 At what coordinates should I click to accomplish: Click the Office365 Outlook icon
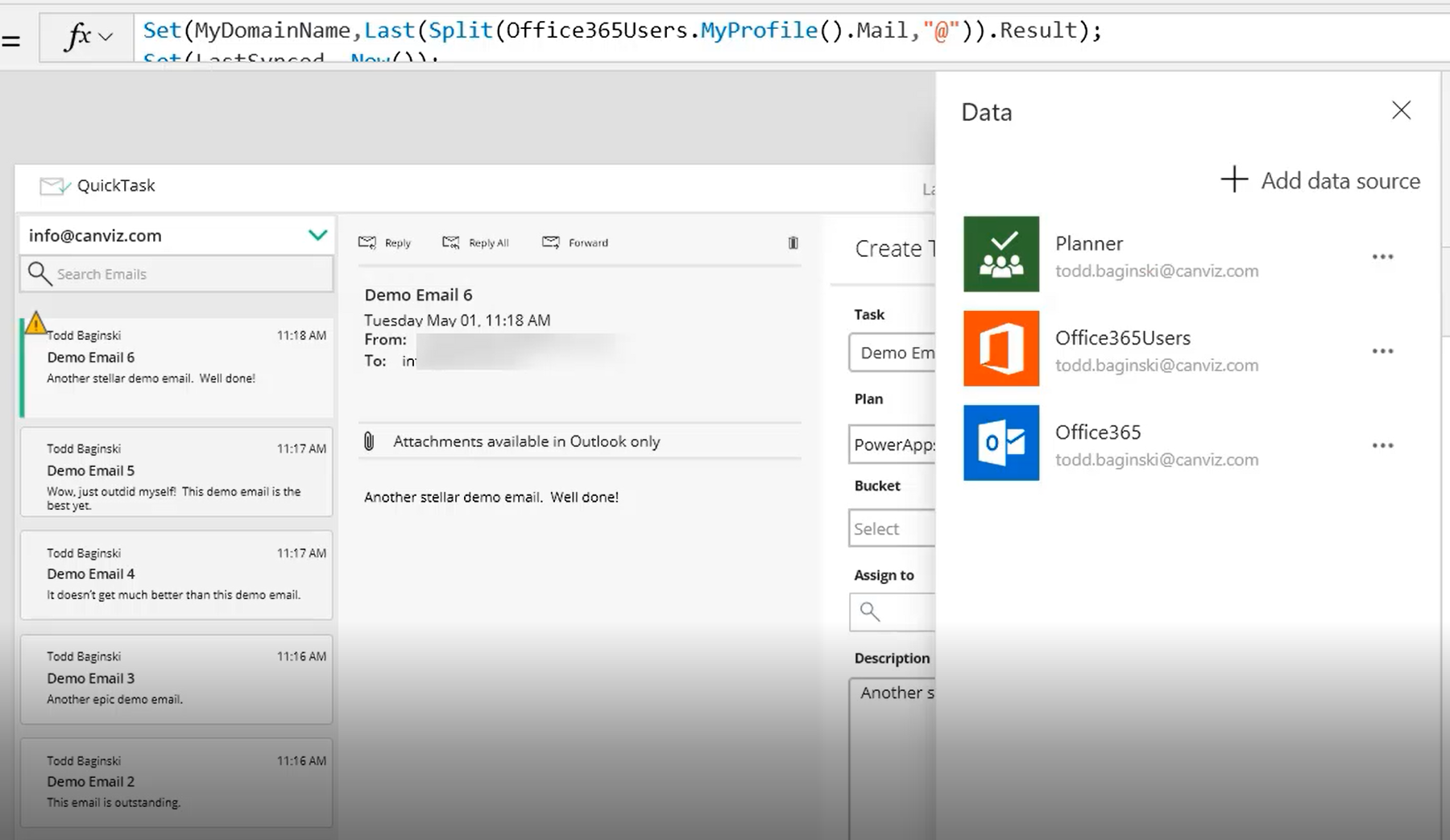1000,443
